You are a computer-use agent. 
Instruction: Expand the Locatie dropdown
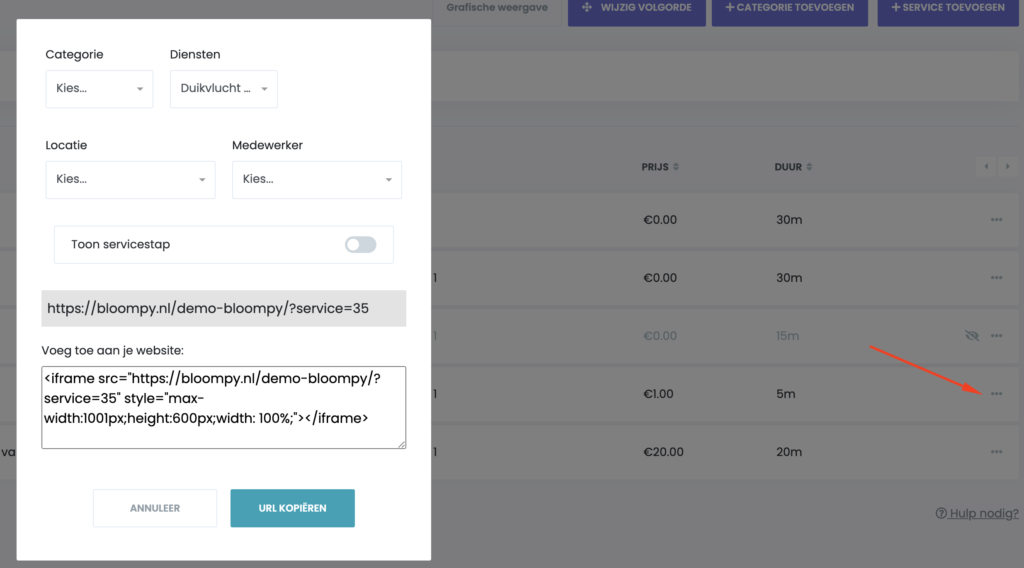click(130, 180)
